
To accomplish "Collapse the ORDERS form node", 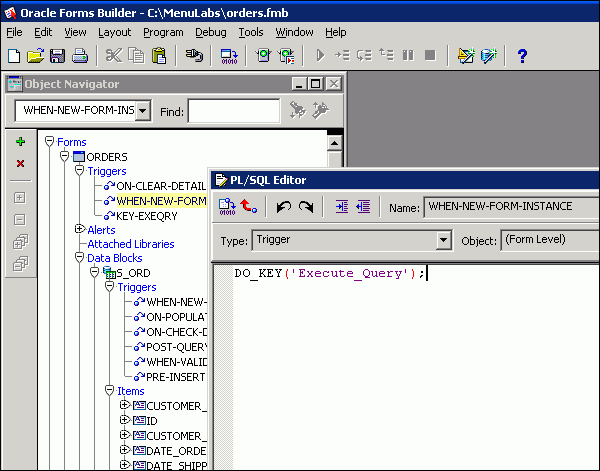I will point(64,156).
